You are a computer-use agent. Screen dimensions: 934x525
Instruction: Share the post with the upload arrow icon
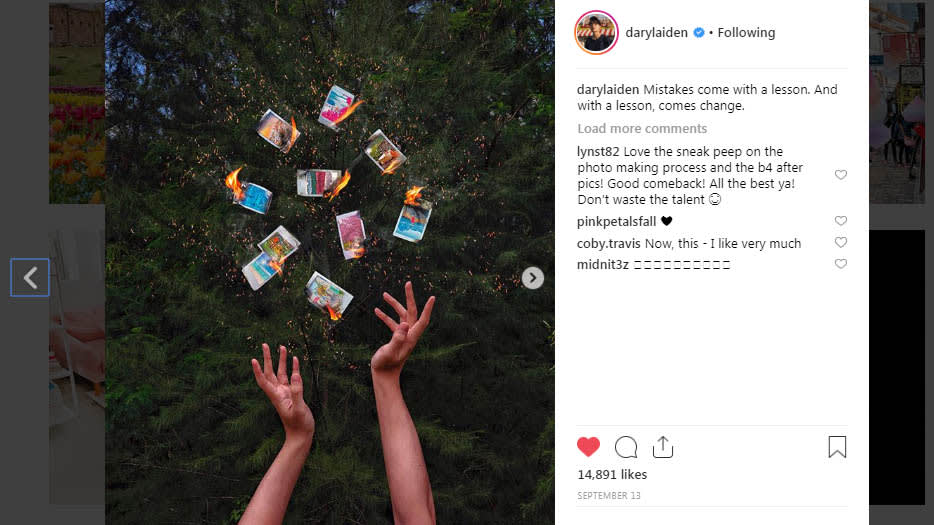click(x=662, y=447)
